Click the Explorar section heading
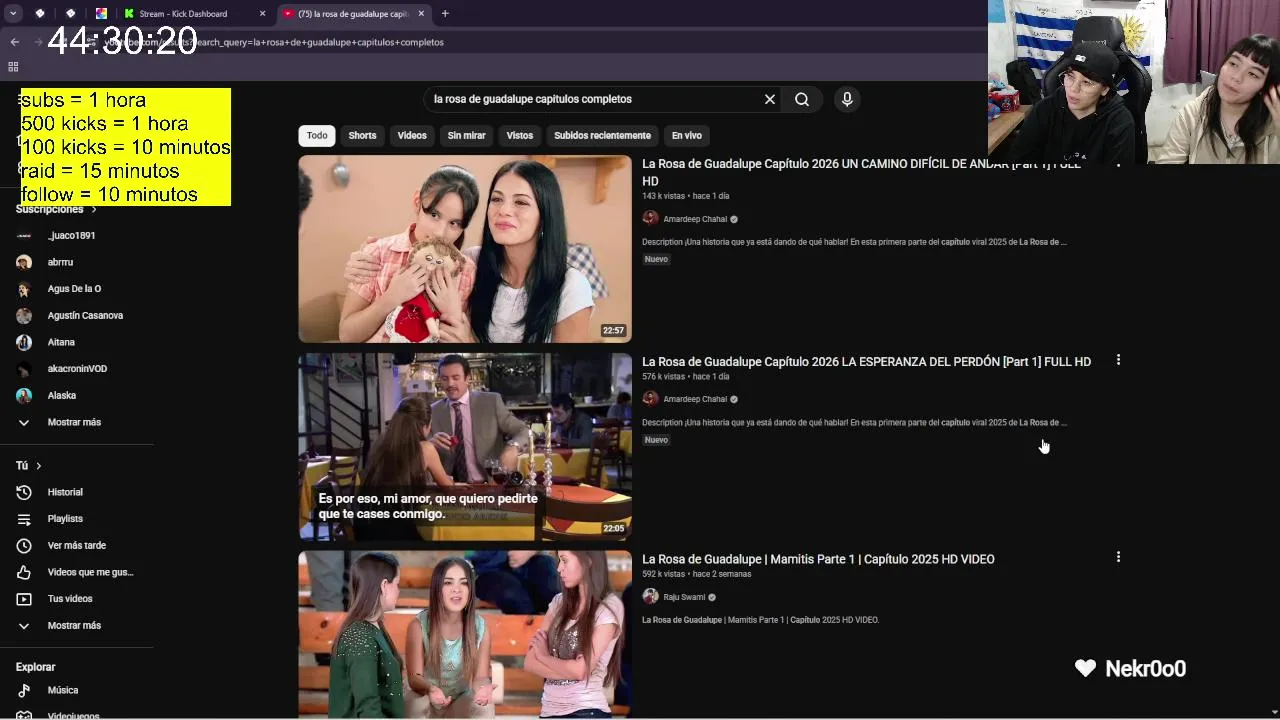The width and height of the screenshot is (1280, 720). click(x=35, y=667)
